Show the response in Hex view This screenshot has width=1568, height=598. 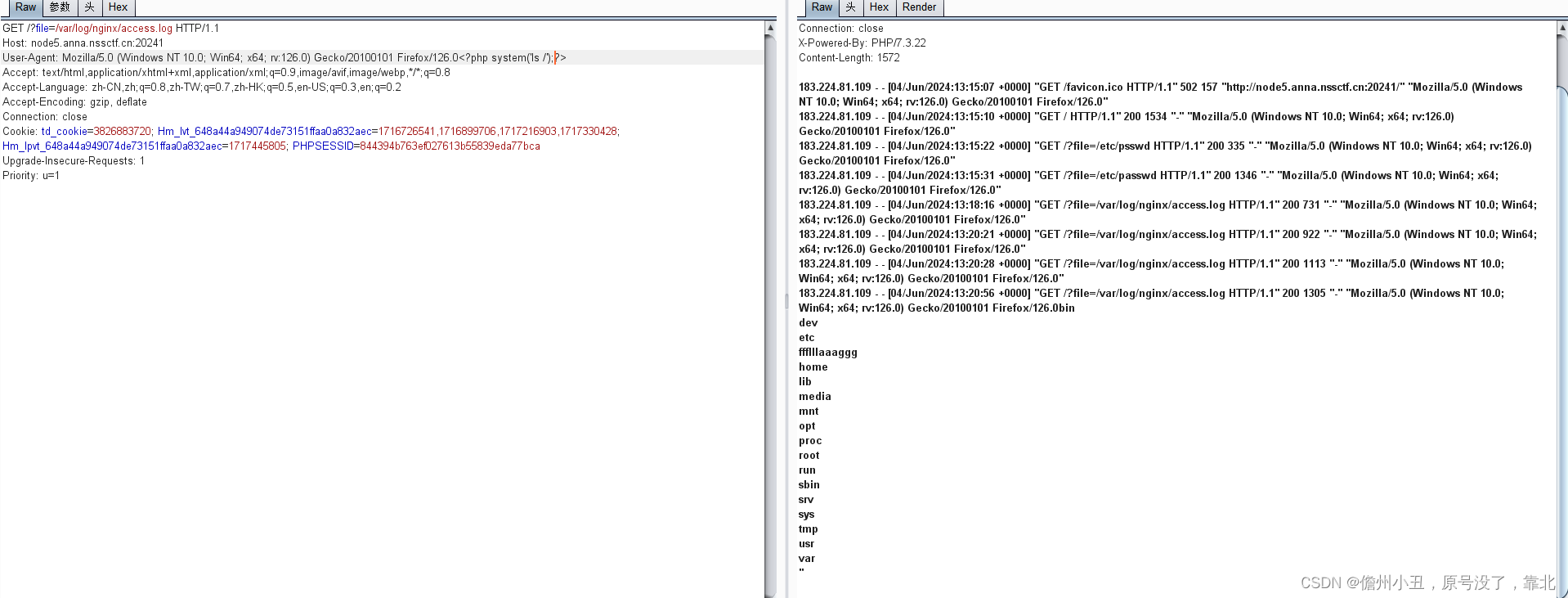[879, 7]
